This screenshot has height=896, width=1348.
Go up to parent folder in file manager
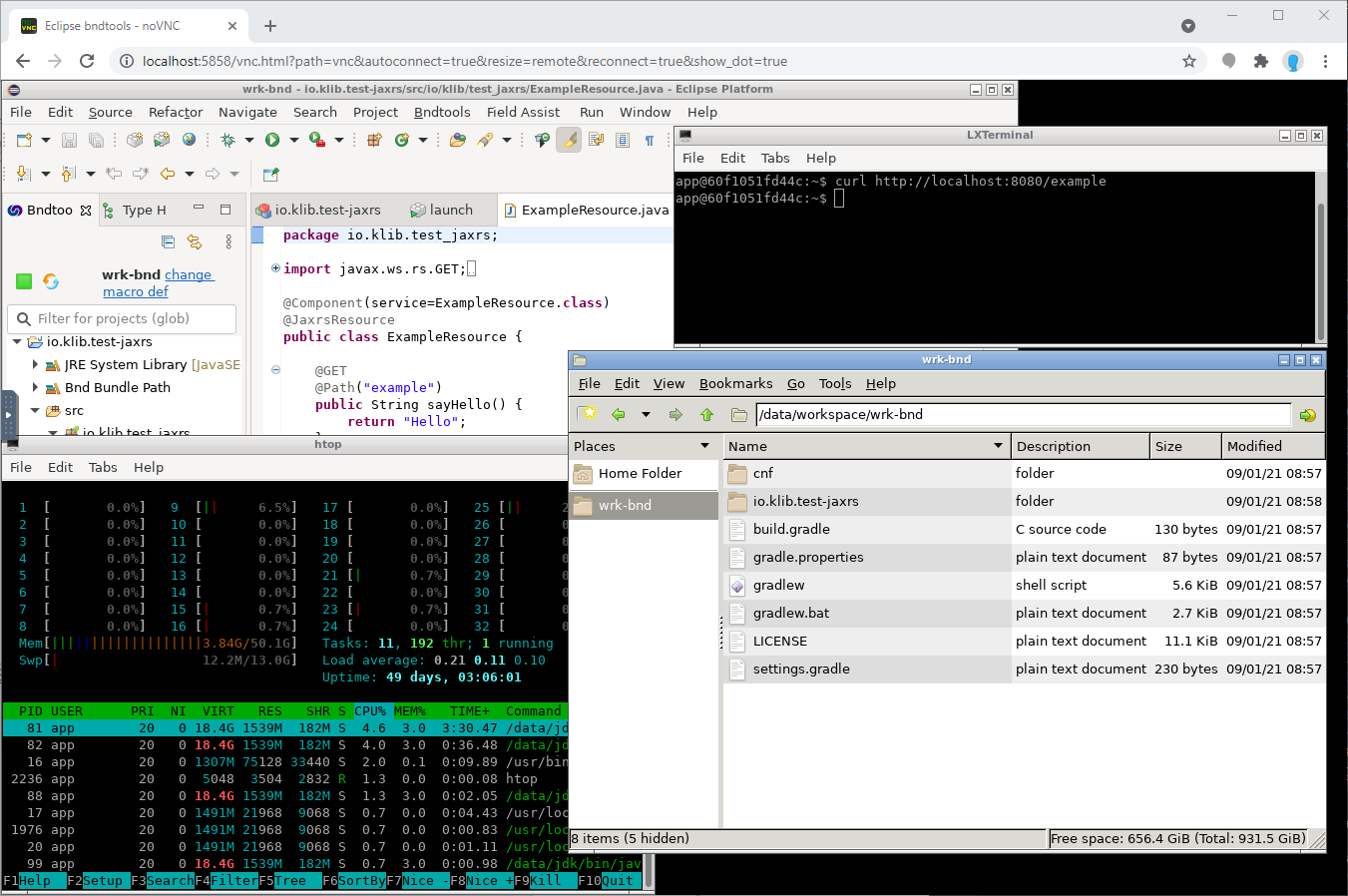click(x=706, y=415)
